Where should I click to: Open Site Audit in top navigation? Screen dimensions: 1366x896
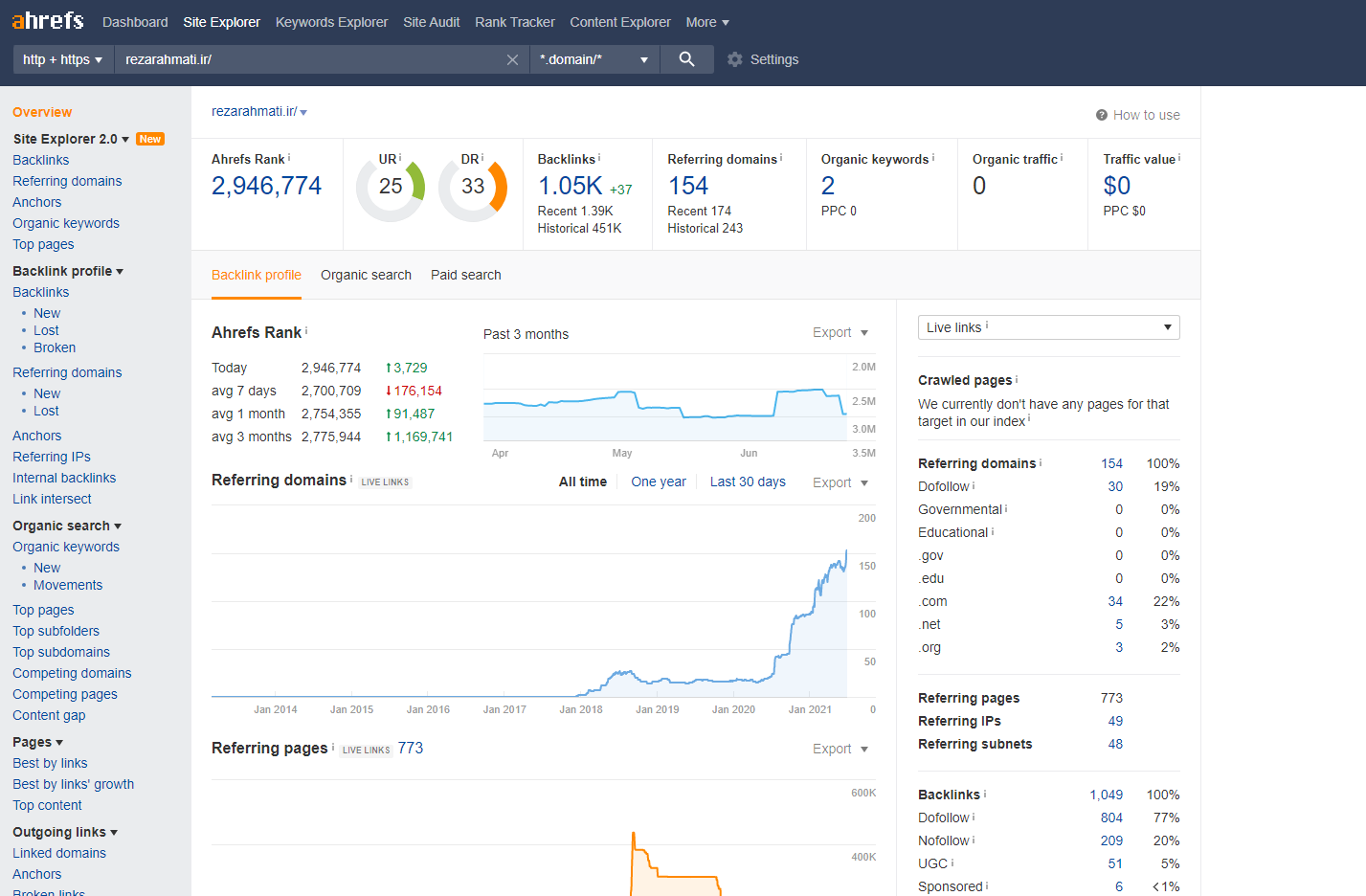(432, 22)
